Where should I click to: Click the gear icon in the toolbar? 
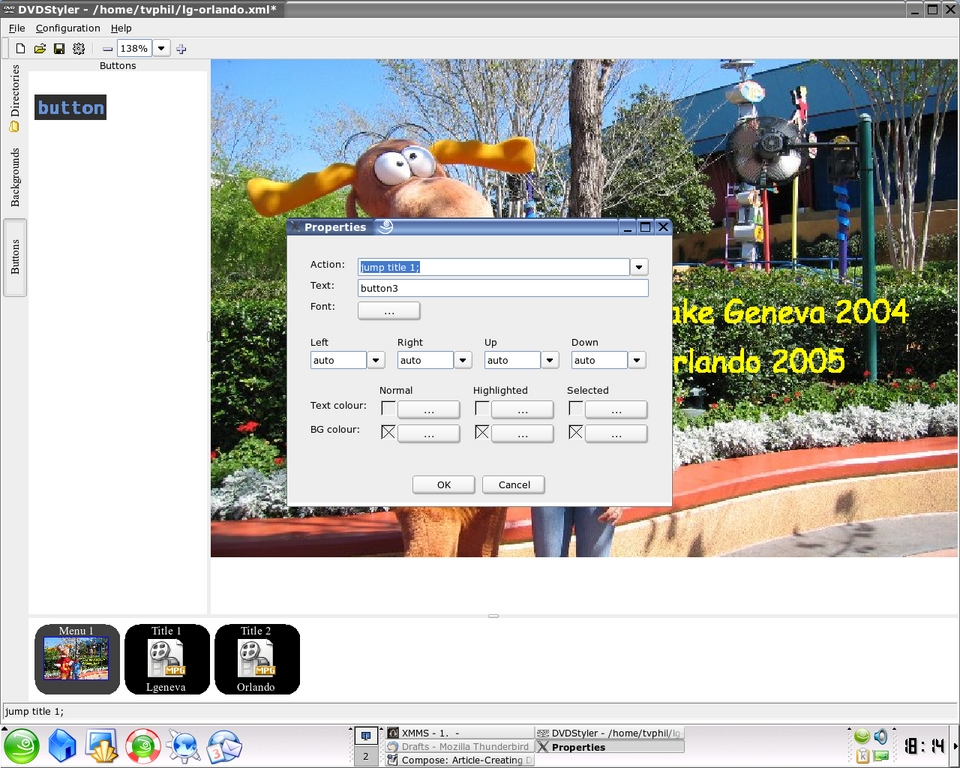(79, 48)
